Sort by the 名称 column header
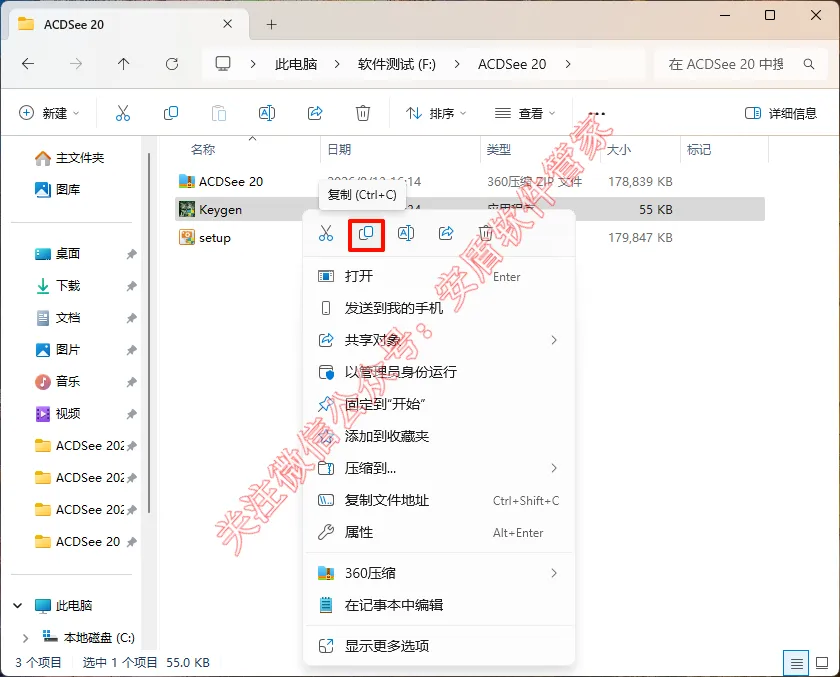This screenshot has height=677, width=840. coord(203,149)
